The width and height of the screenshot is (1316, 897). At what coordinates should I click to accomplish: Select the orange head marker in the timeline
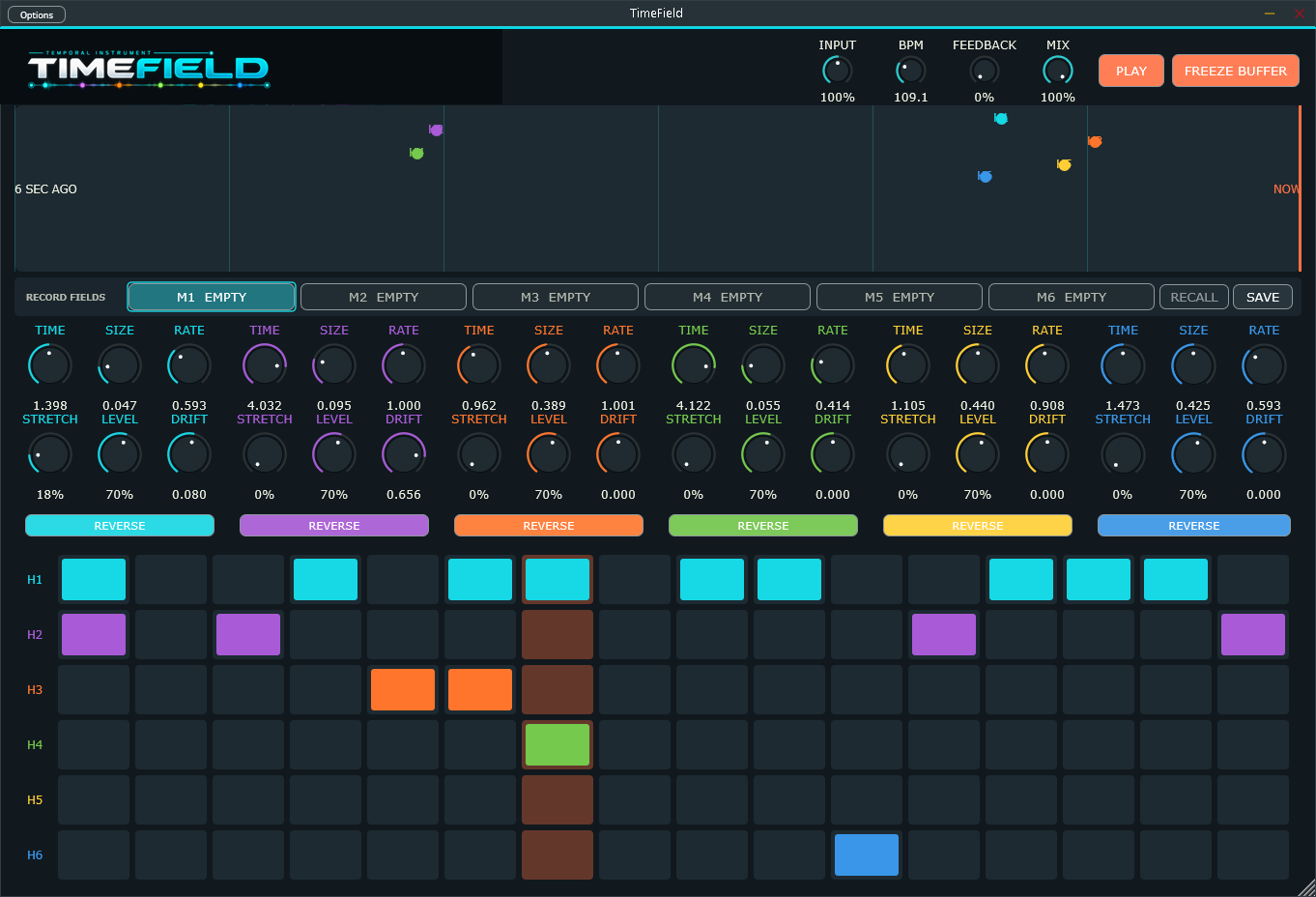(x=1095, y=142)
